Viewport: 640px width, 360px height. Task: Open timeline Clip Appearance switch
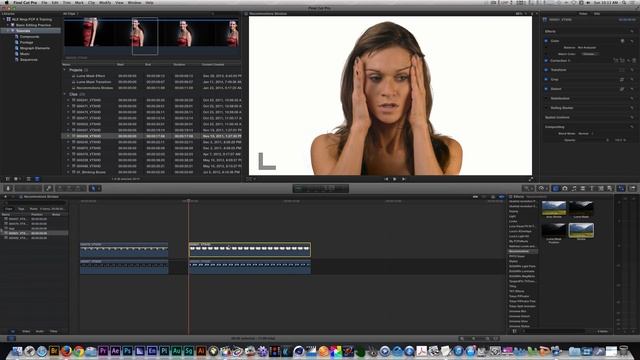pos(496,338)
